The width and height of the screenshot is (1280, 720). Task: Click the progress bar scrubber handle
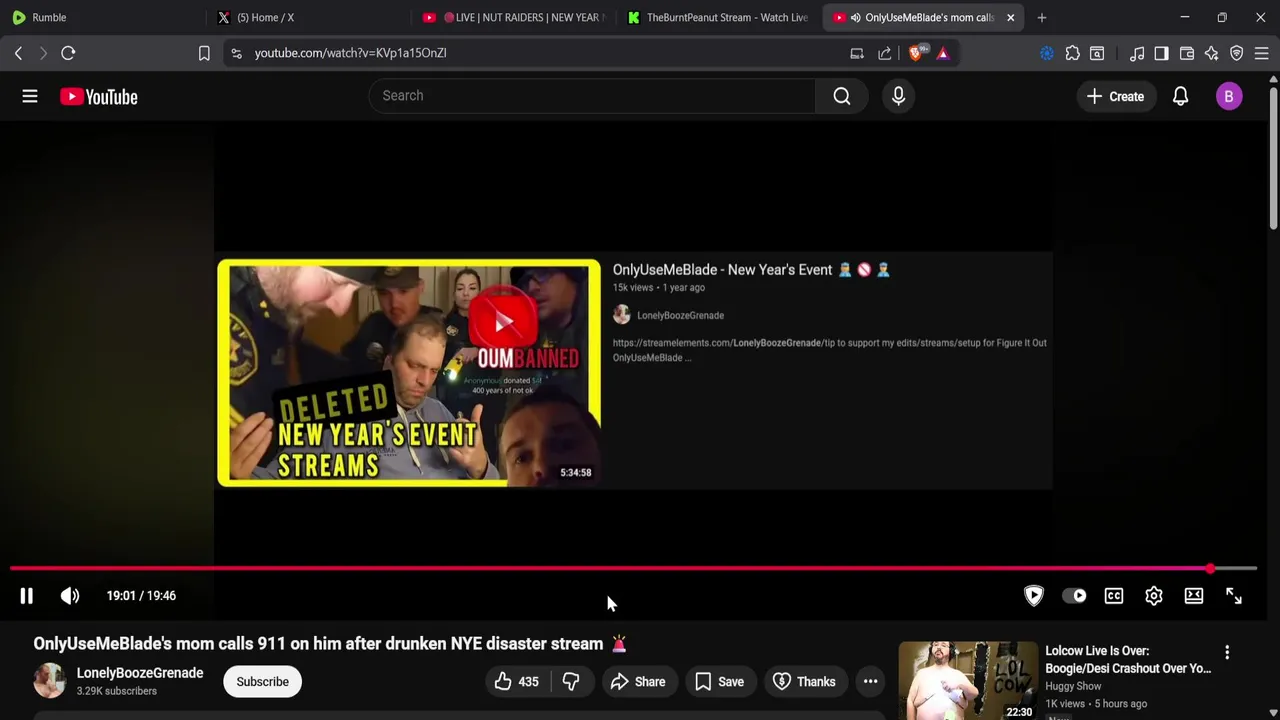pyautogui.click(x=1210, y=568)
